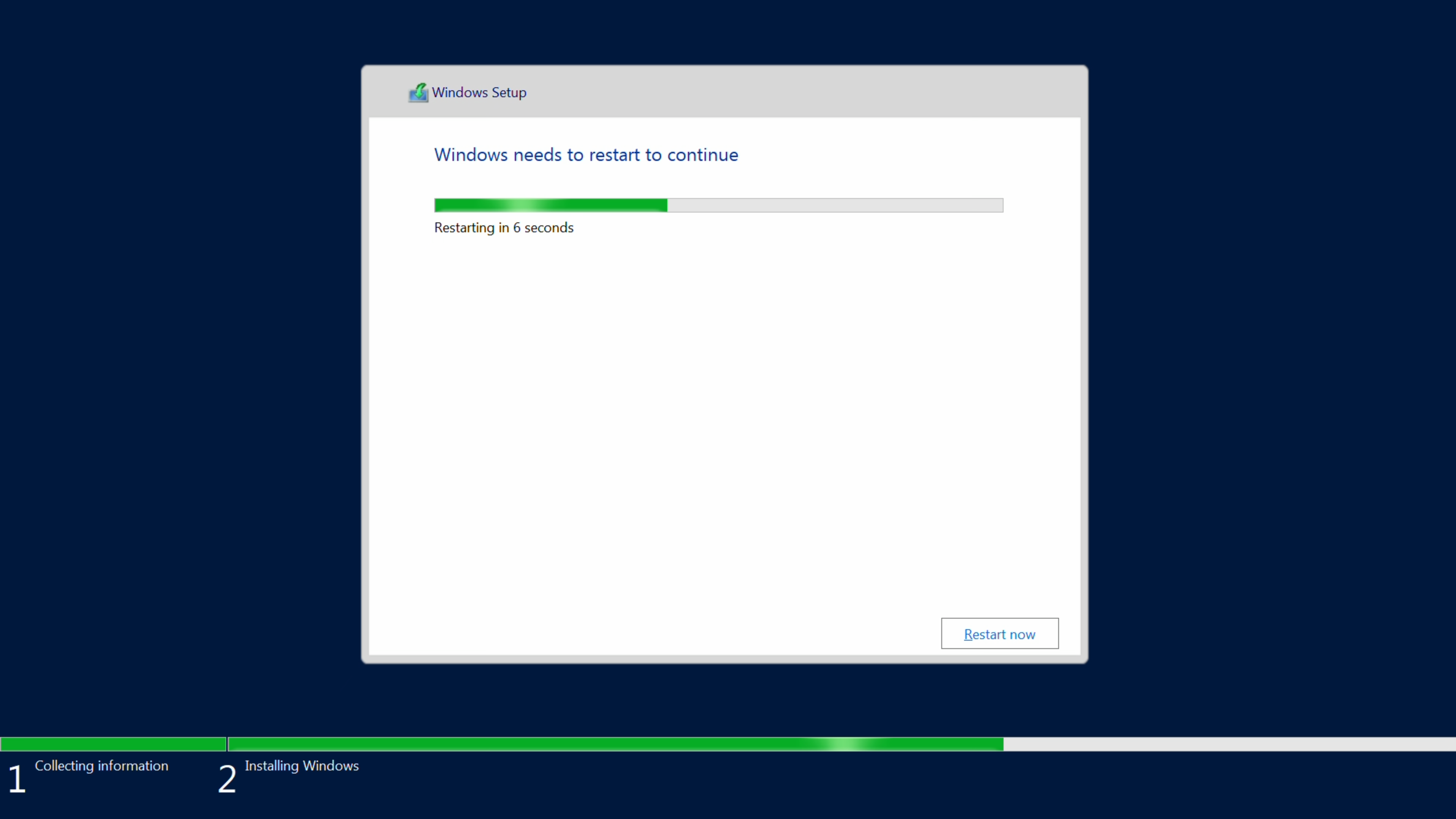Click the Installing Windows bottom progress bar
Viewport: 1456px width, 819px height.
click(x=841, y=744)
